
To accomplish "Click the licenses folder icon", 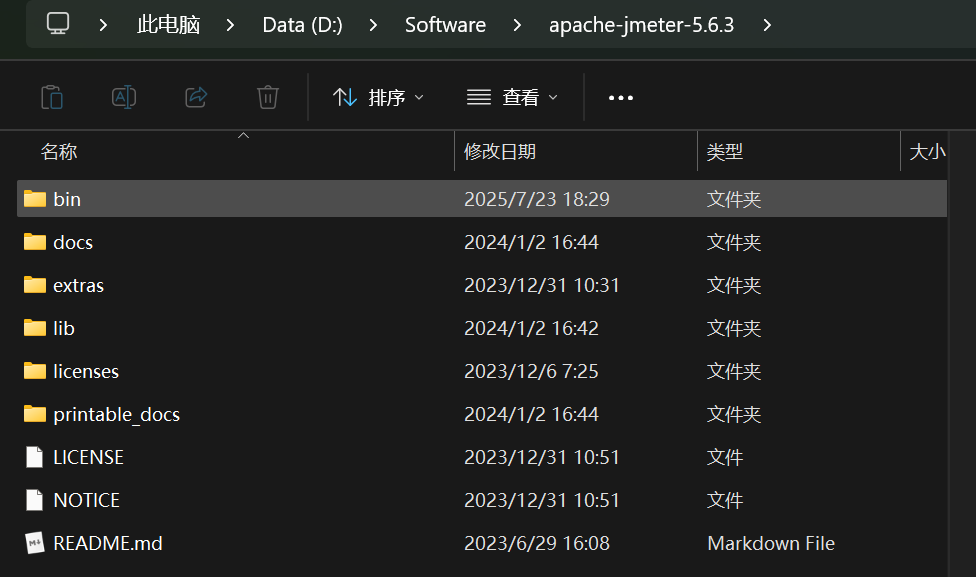I will [35, 370].
